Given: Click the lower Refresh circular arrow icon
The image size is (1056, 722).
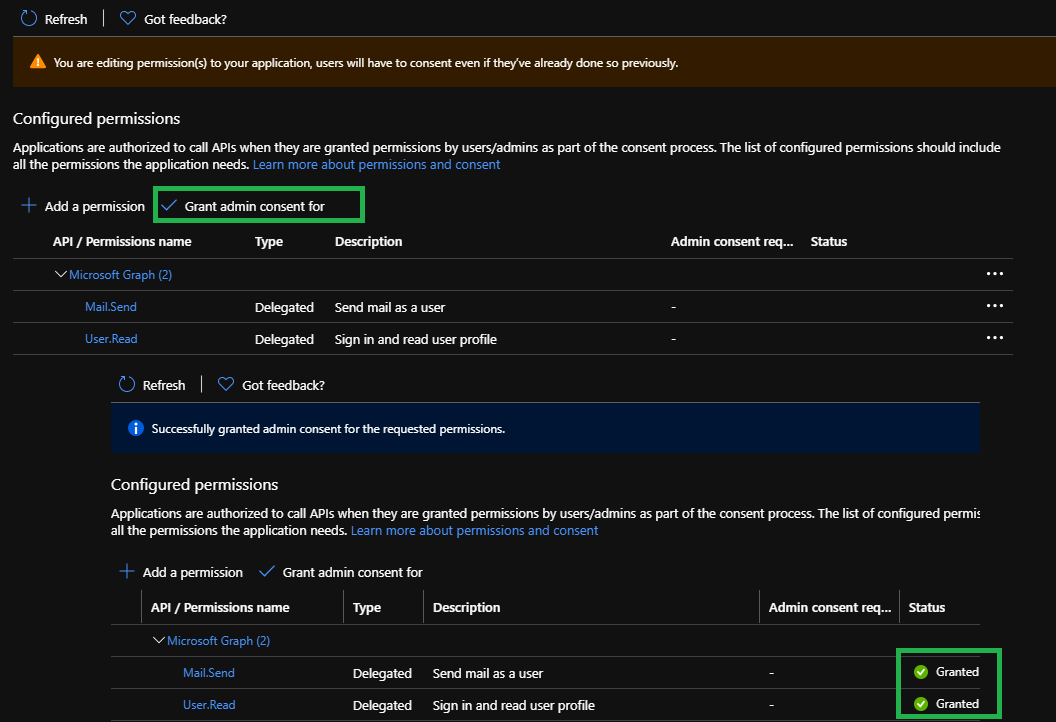Looking at the screenshot, I should [x=127, y=385].
